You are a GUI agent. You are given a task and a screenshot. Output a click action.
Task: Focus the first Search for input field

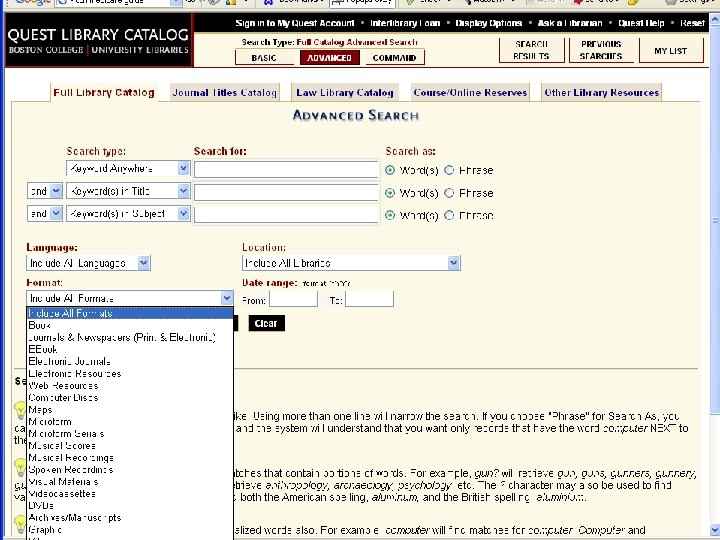coord(286,169)
